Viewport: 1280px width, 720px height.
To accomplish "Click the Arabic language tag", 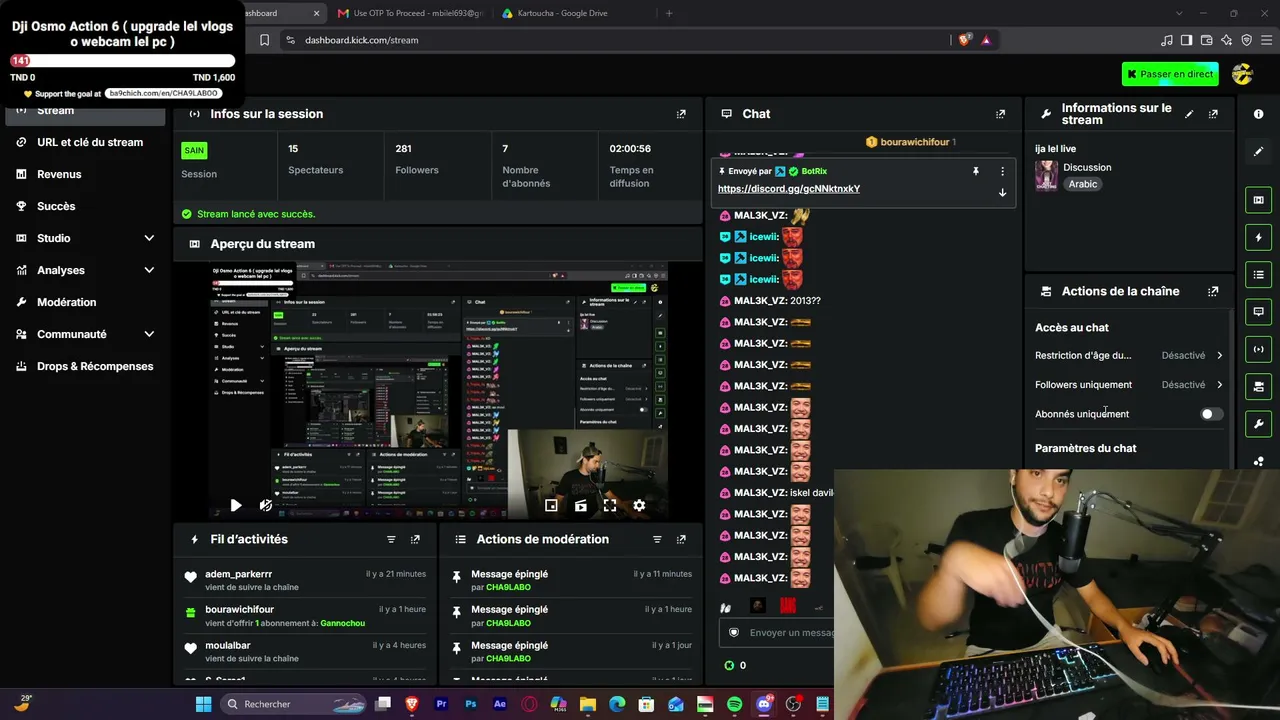I will (1083, 184).
